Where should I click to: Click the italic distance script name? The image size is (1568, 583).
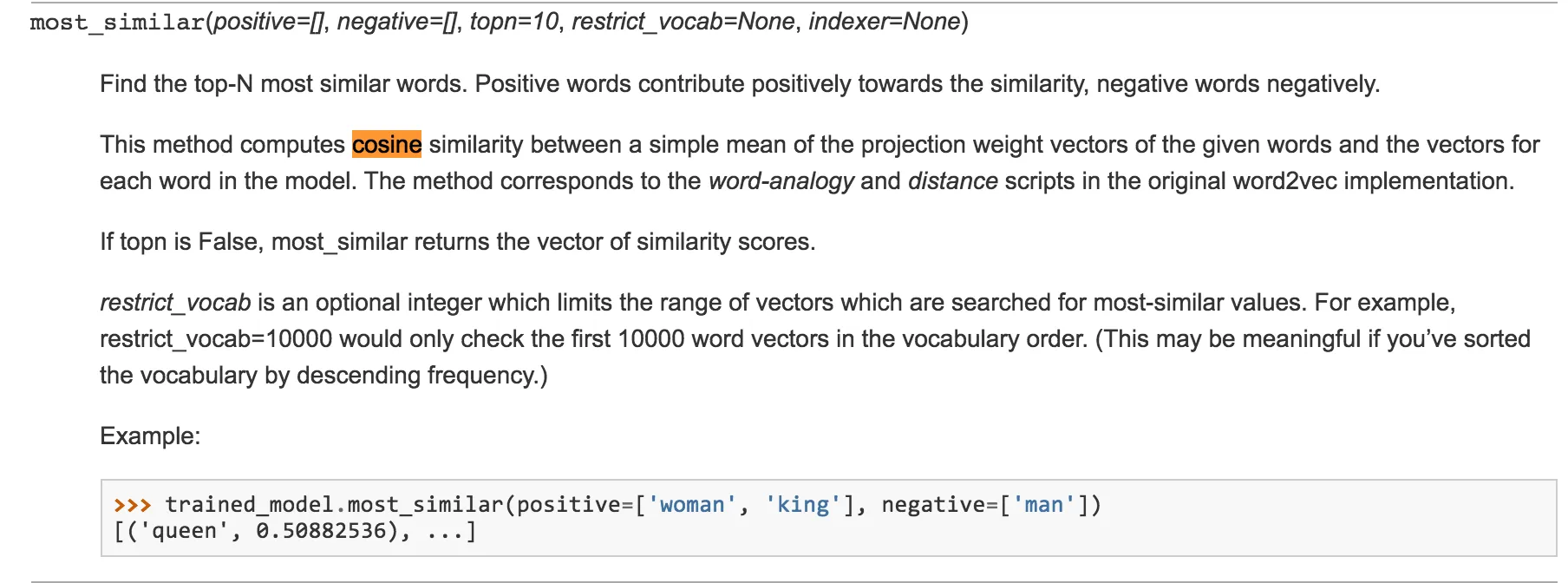coord(953,181)
